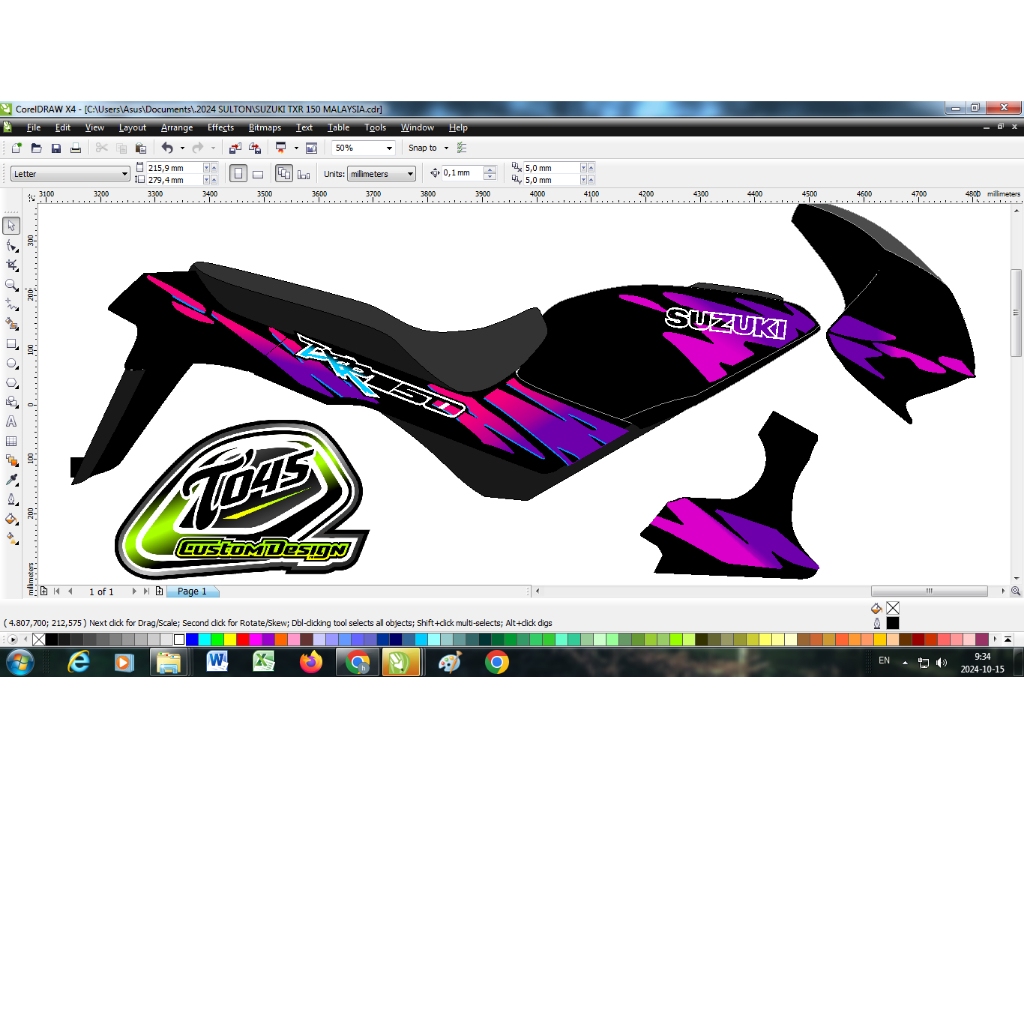Viewport: 1024px width, 1024px height.
Task: Select the Shape tool
Action: pyautogui.click(x=12, y=245)
